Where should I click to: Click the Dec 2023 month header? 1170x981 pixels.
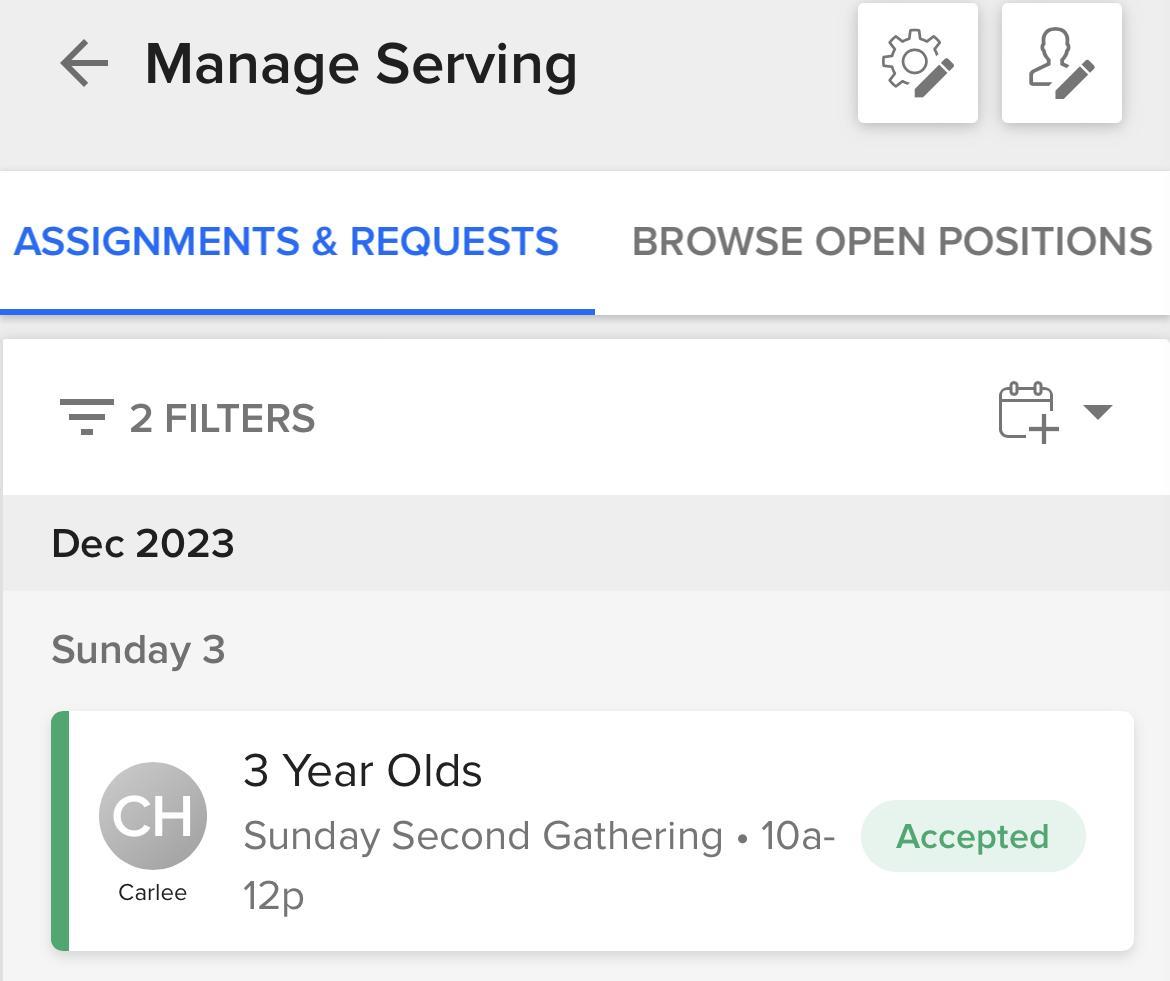(143, 544)
